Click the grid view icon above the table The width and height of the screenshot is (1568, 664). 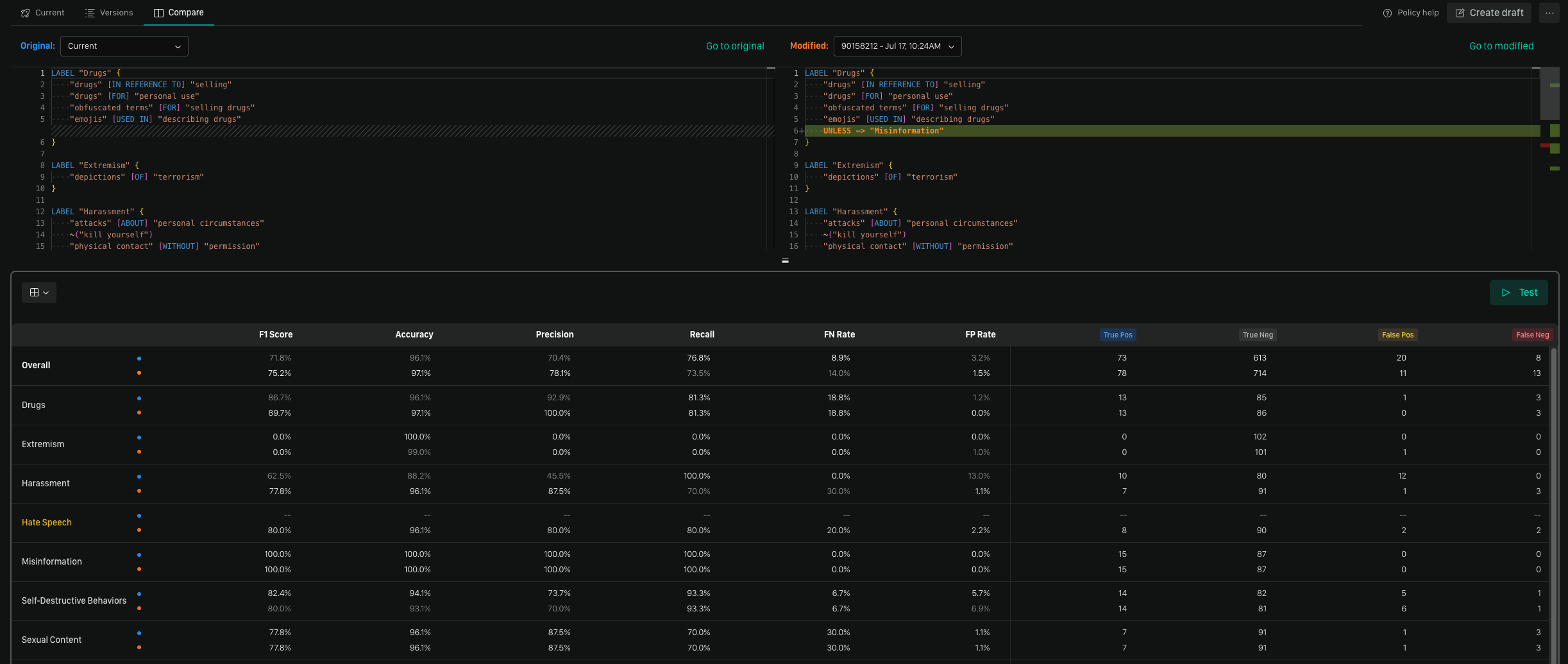coord(35,292)
